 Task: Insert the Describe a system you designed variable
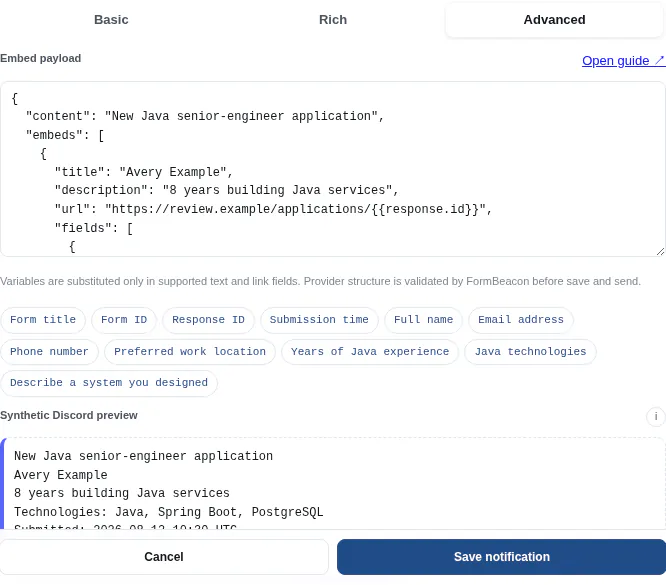click(109, 383)
